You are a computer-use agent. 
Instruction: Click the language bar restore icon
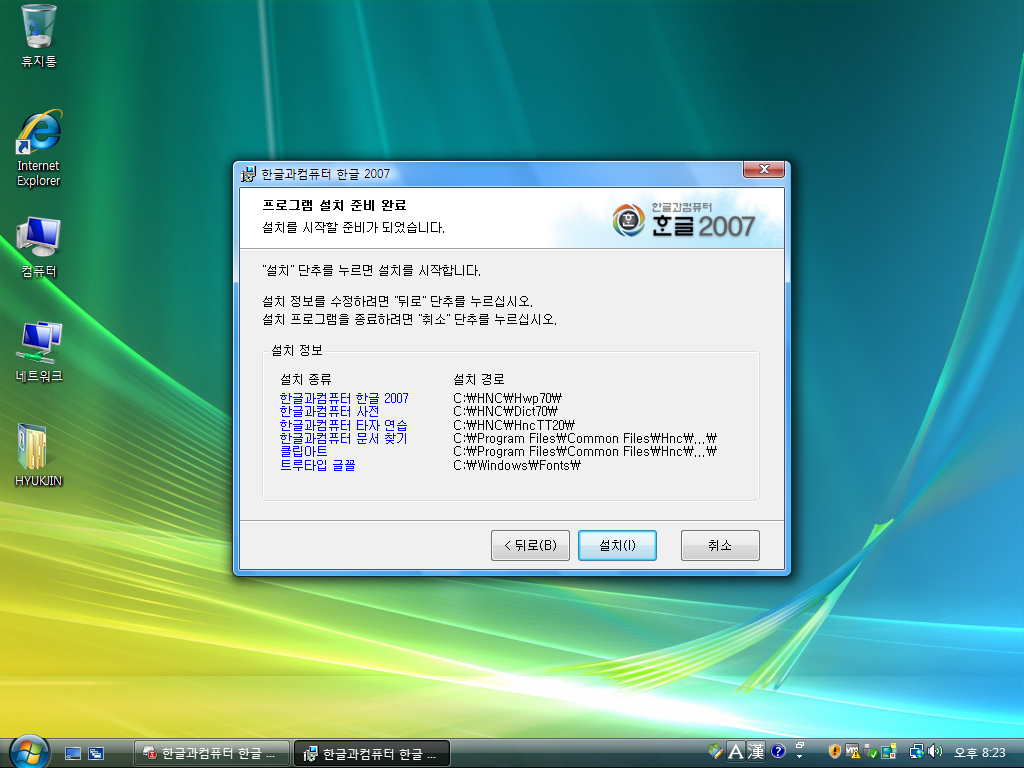[800, 746]
